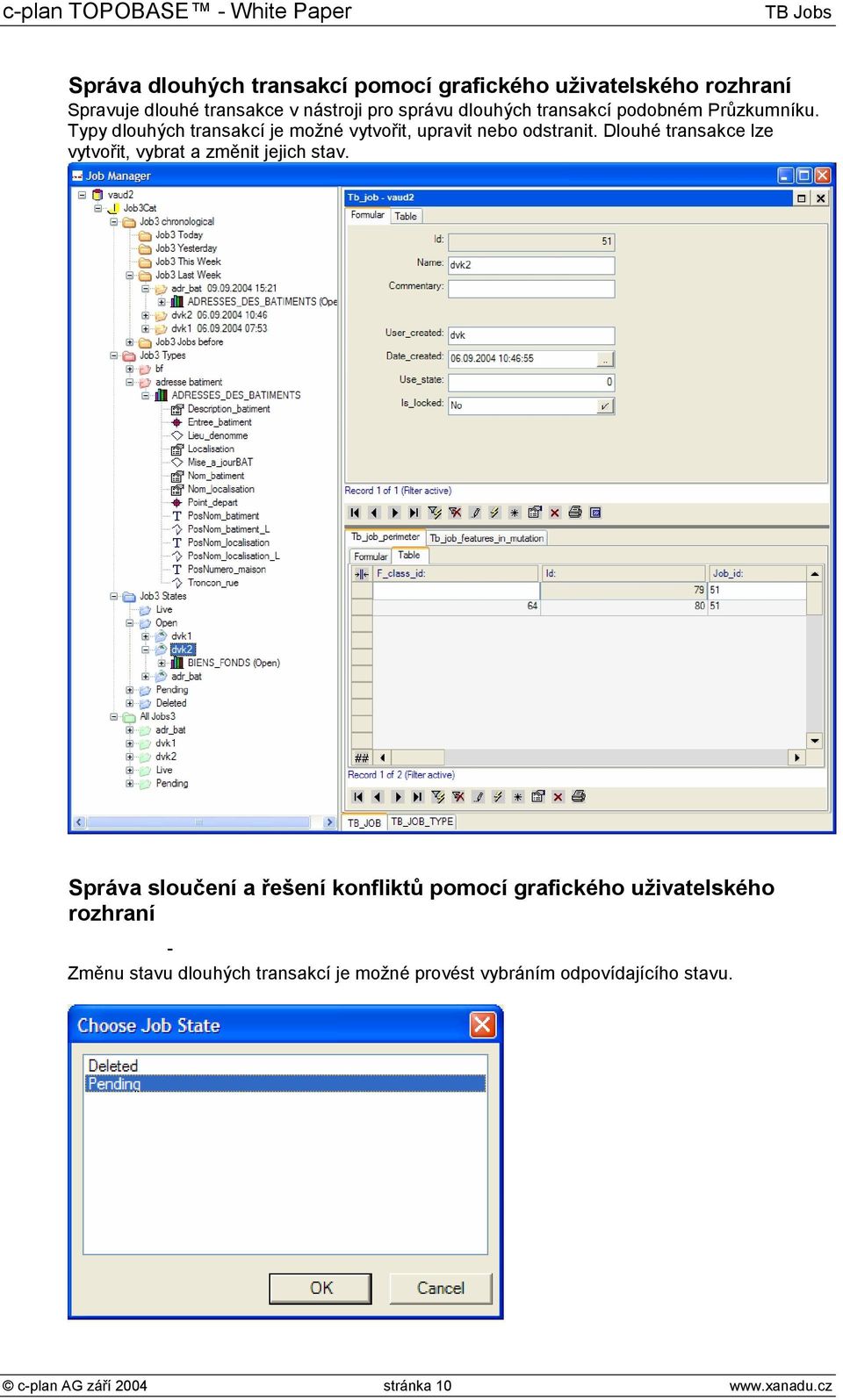Select the dvk1 job under Open state
The width and height of the screenshot is (843, 1400).
[182, 636]
